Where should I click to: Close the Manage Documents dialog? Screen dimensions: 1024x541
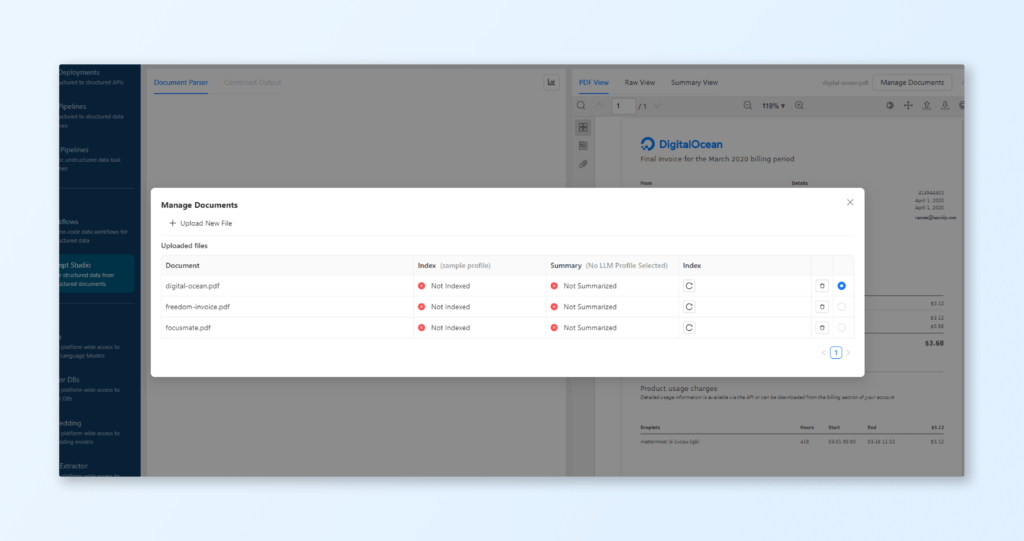click(x=850, y=202)
